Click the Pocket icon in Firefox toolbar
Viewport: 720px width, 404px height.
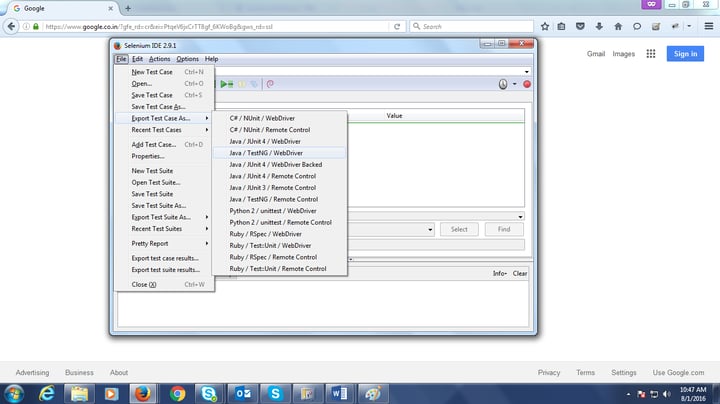pos(580,27)
